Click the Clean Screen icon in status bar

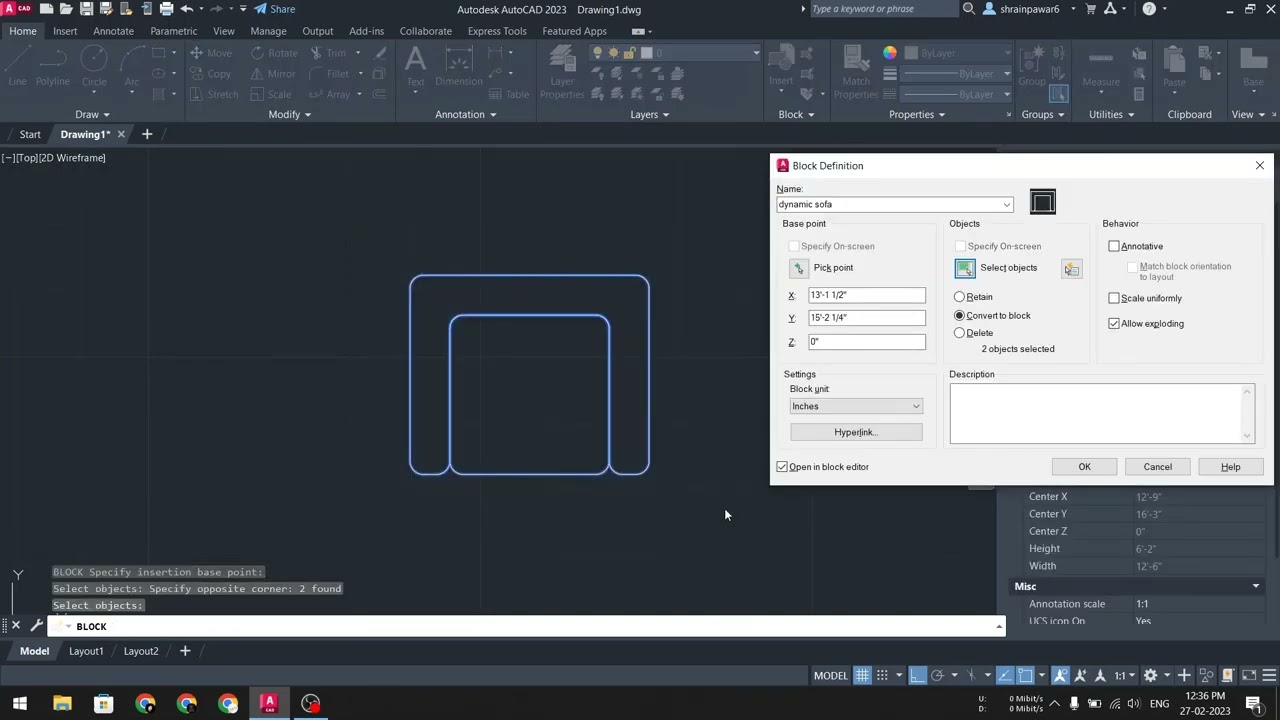point(1249,675)
